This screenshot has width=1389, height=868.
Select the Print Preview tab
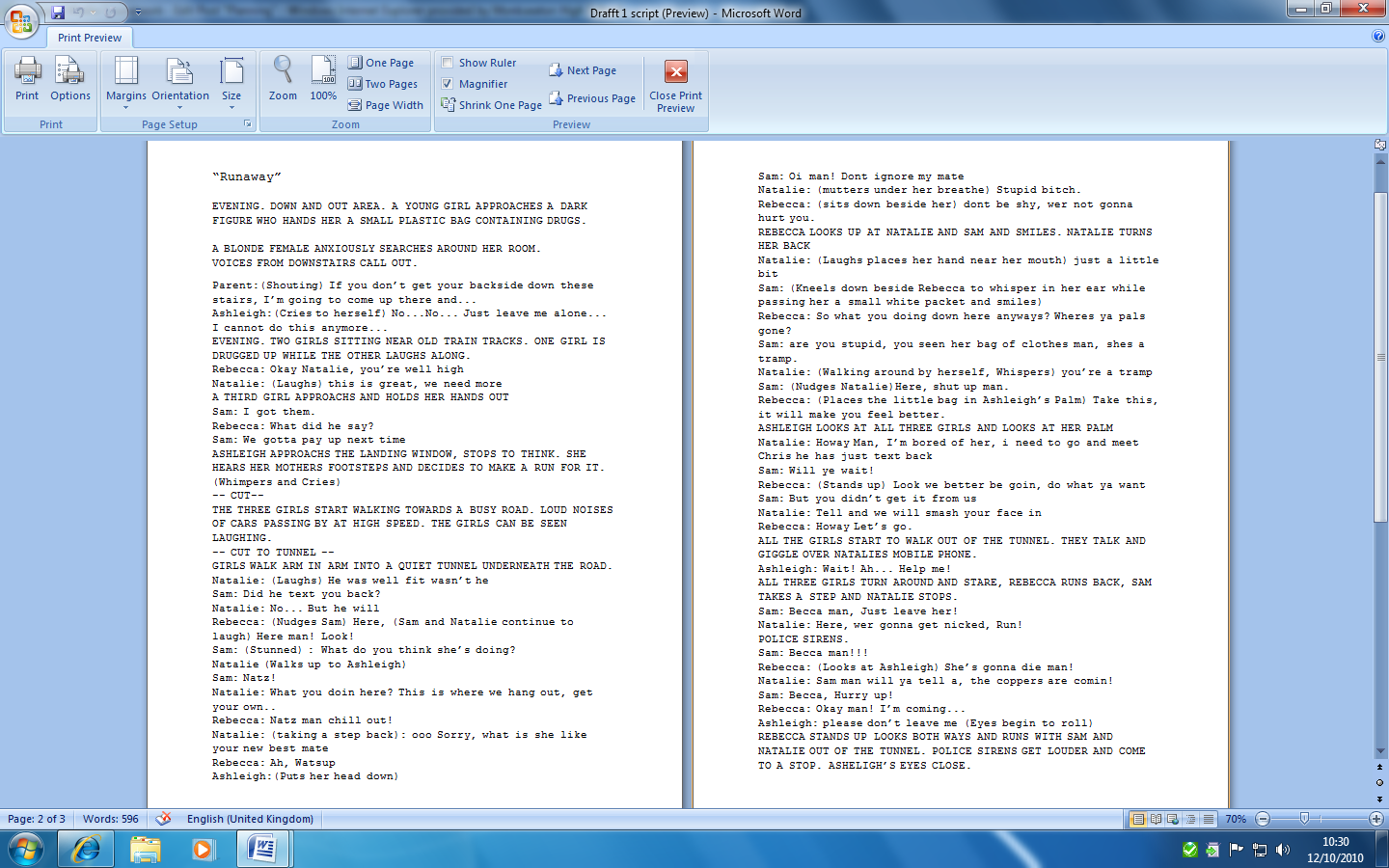pyautogui.click(x=90, y=38)
